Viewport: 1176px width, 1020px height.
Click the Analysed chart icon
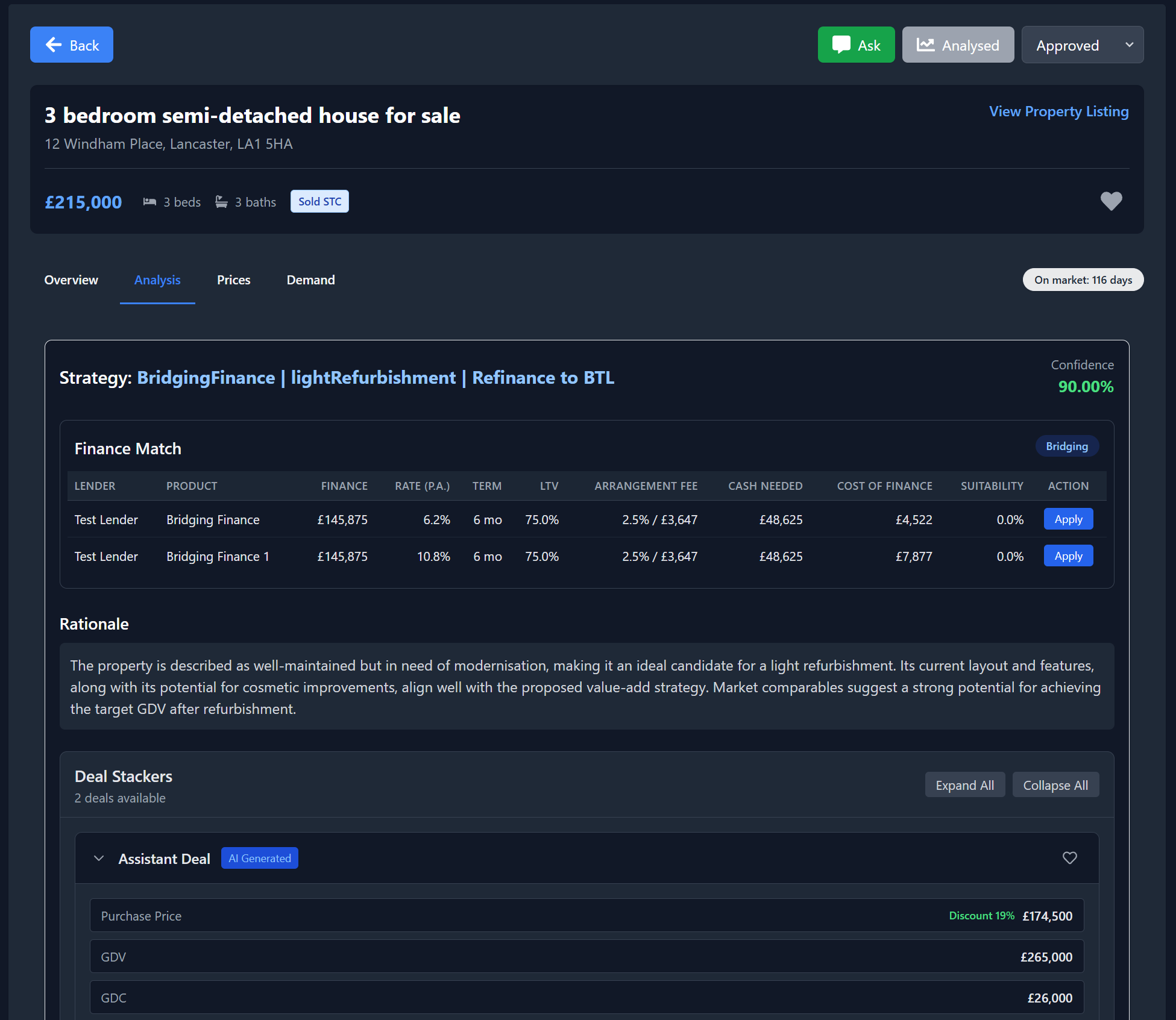925,45
